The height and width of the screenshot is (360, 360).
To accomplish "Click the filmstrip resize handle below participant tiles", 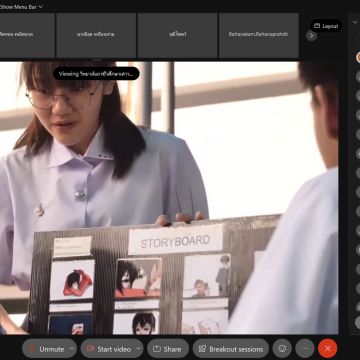I will [x=97, y=60].
